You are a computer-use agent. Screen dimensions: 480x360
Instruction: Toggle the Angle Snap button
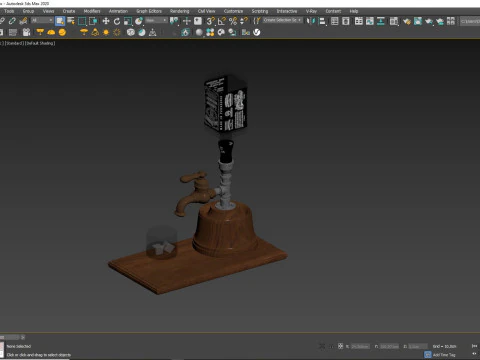(222, 21)
